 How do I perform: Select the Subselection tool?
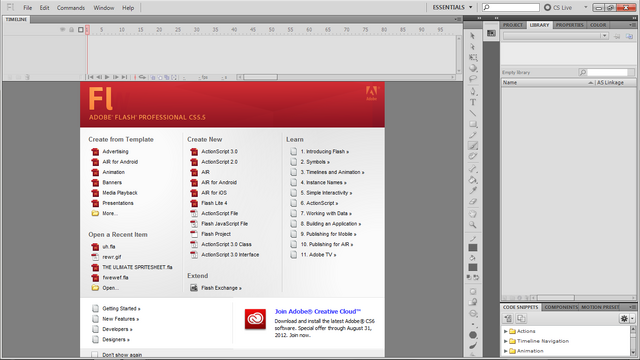(473, 47)
